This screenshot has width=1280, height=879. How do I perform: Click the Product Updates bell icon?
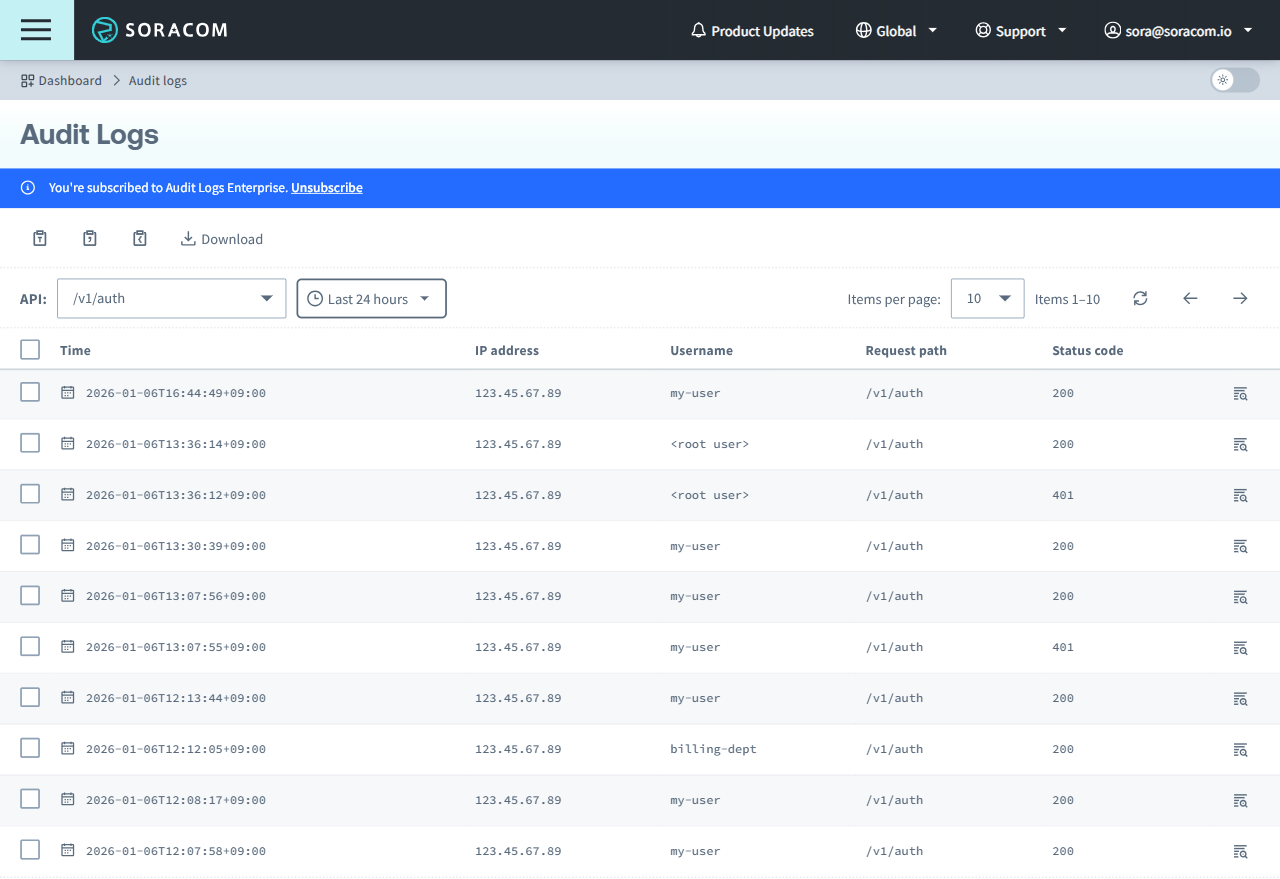tap(697, 30)
